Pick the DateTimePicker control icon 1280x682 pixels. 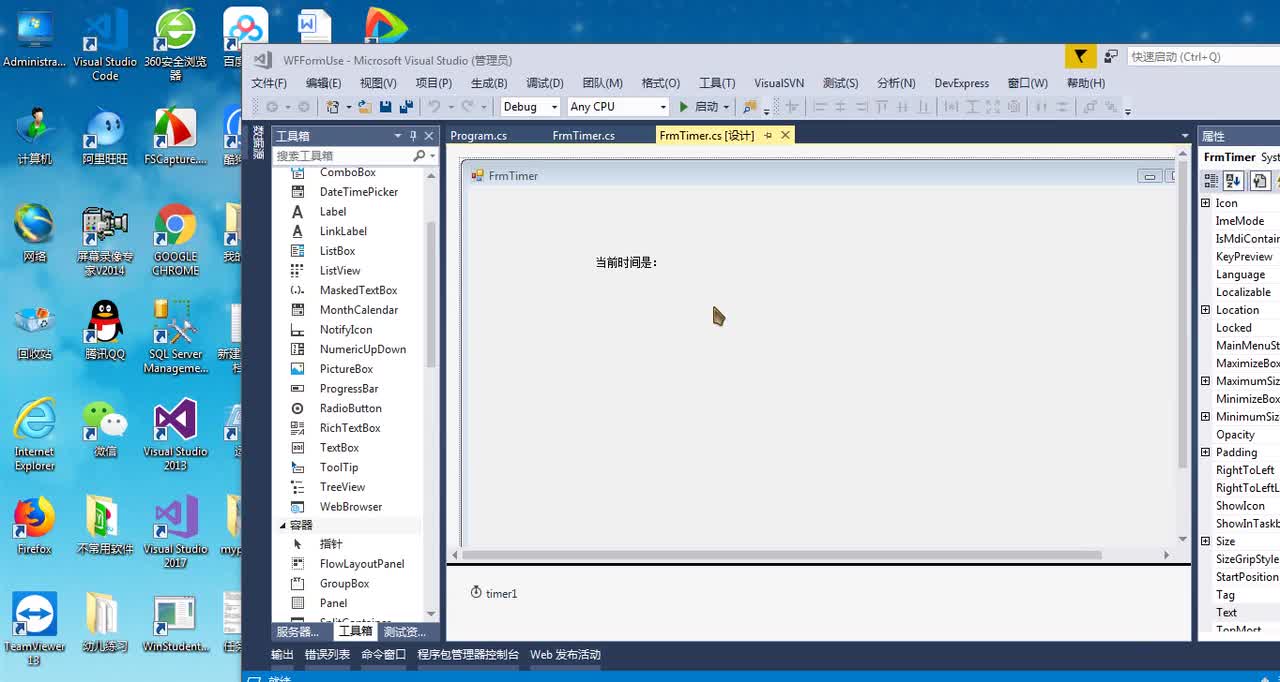[x=297, y=192]
